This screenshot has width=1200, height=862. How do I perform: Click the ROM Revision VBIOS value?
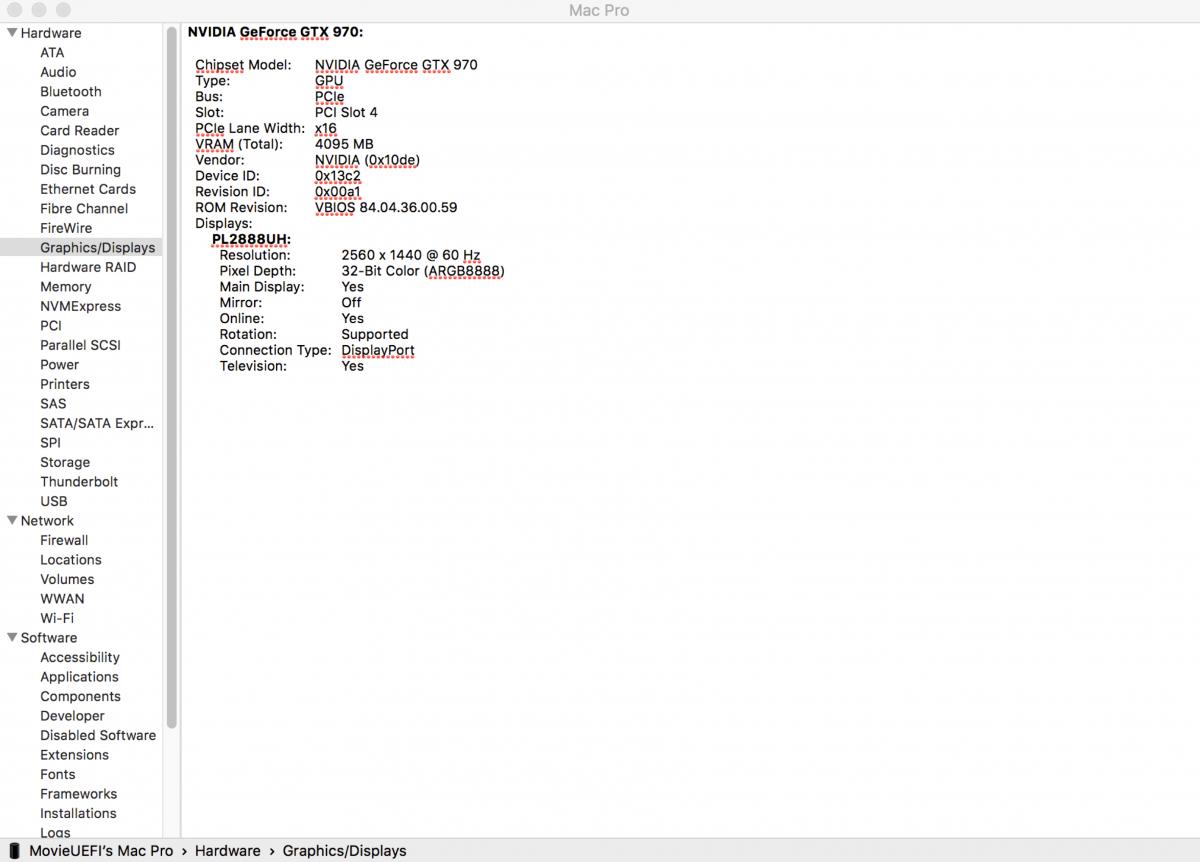tap(386, 208)
